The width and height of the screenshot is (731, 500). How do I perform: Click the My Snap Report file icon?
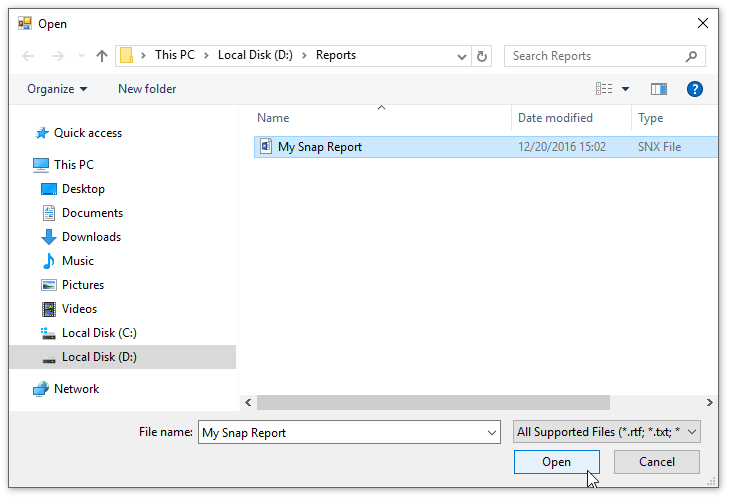[x=266, y=146]
